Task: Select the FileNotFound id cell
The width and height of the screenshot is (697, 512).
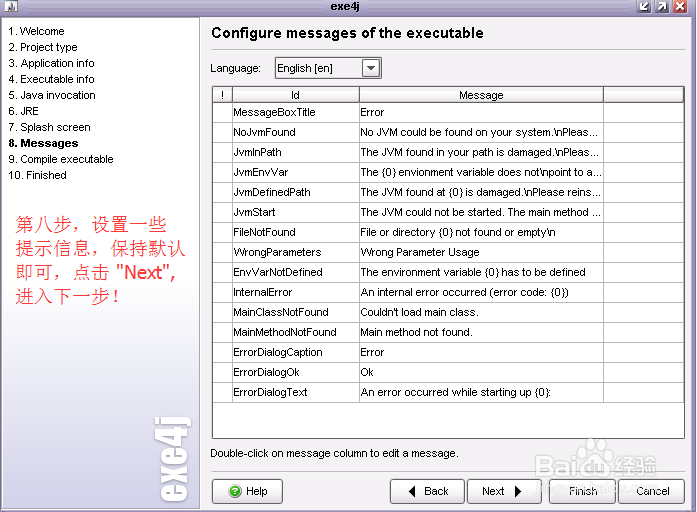Action: tap(296, 232)
